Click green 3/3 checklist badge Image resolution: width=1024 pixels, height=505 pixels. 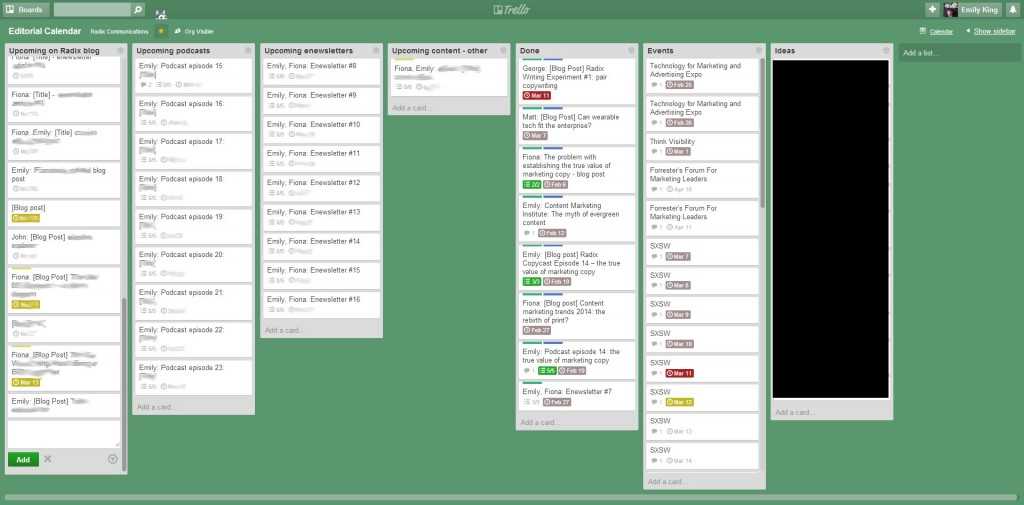coord(532,282)
